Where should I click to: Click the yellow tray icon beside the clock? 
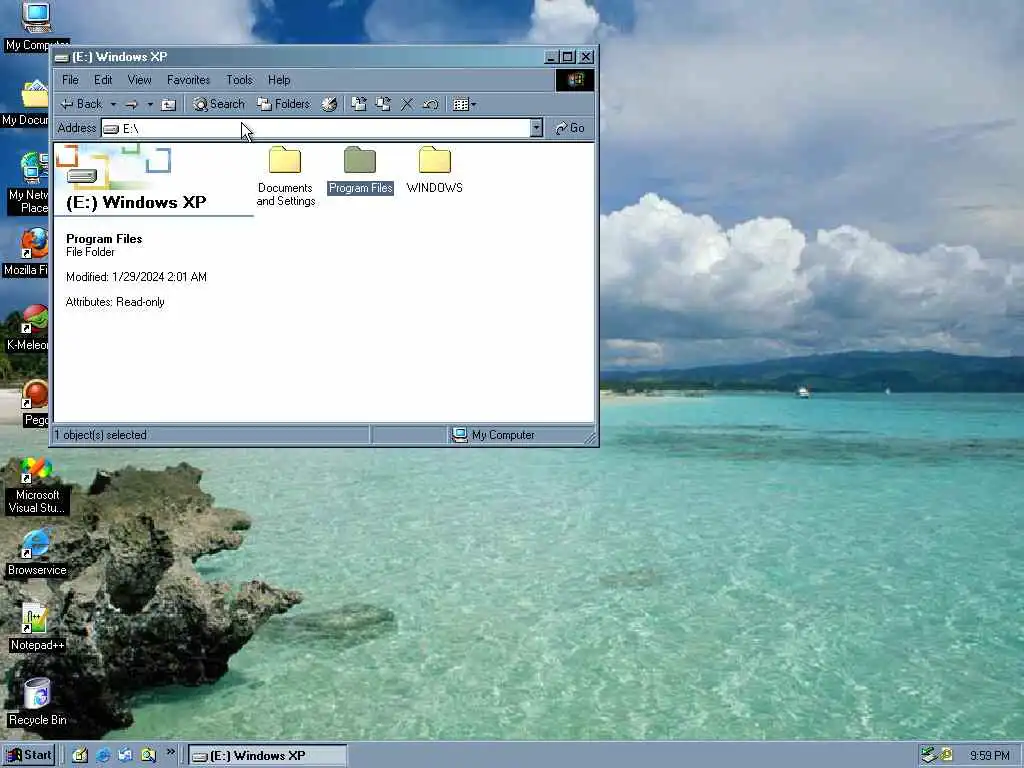tap(946, 755)
